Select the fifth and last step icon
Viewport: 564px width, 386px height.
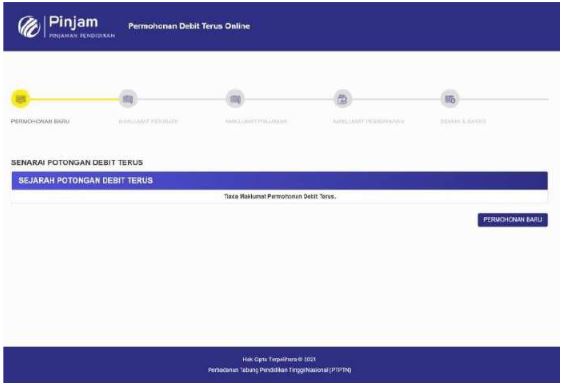coord(450,99)
